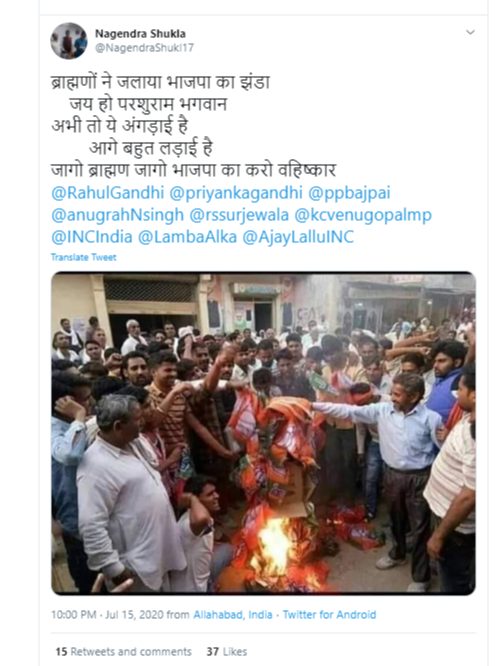Open the @anugrahNsingh mention

[x=118, y=215]
